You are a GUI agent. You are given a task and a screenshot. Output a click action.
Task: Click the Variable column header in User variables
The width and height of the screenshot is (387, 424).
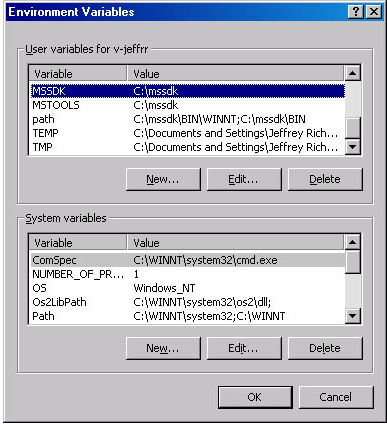(x=78, y=74)
